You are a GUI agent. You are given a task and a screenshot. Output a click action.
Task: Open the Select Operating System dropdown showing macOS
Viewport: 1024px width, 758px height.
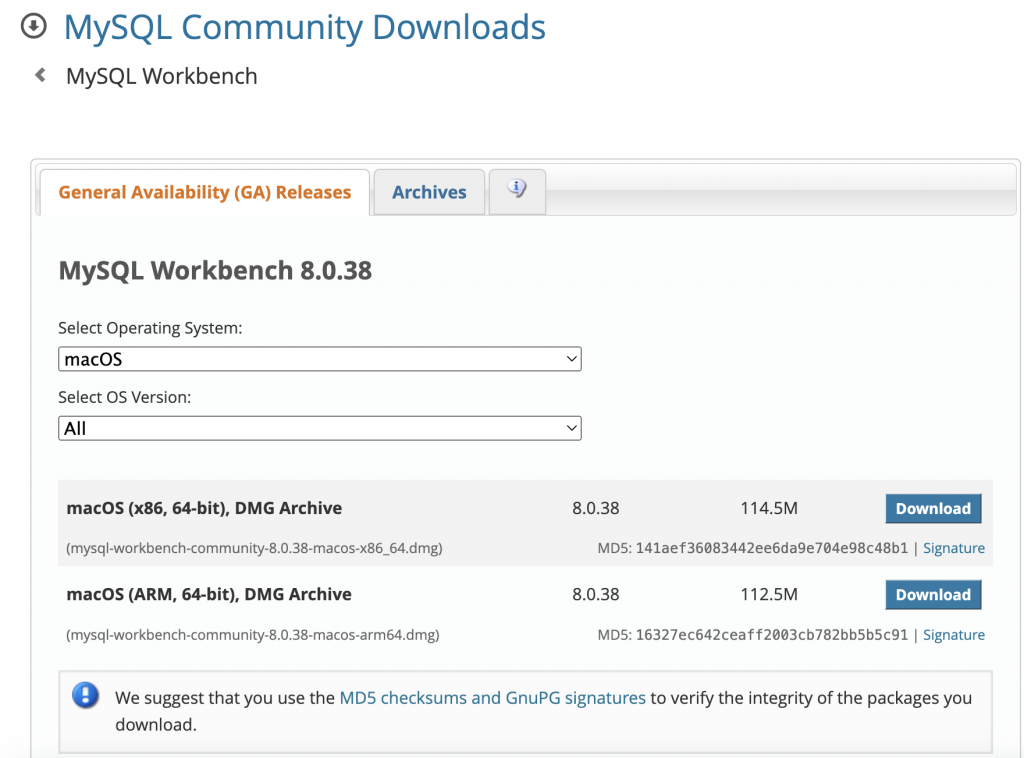pos(320,359)
